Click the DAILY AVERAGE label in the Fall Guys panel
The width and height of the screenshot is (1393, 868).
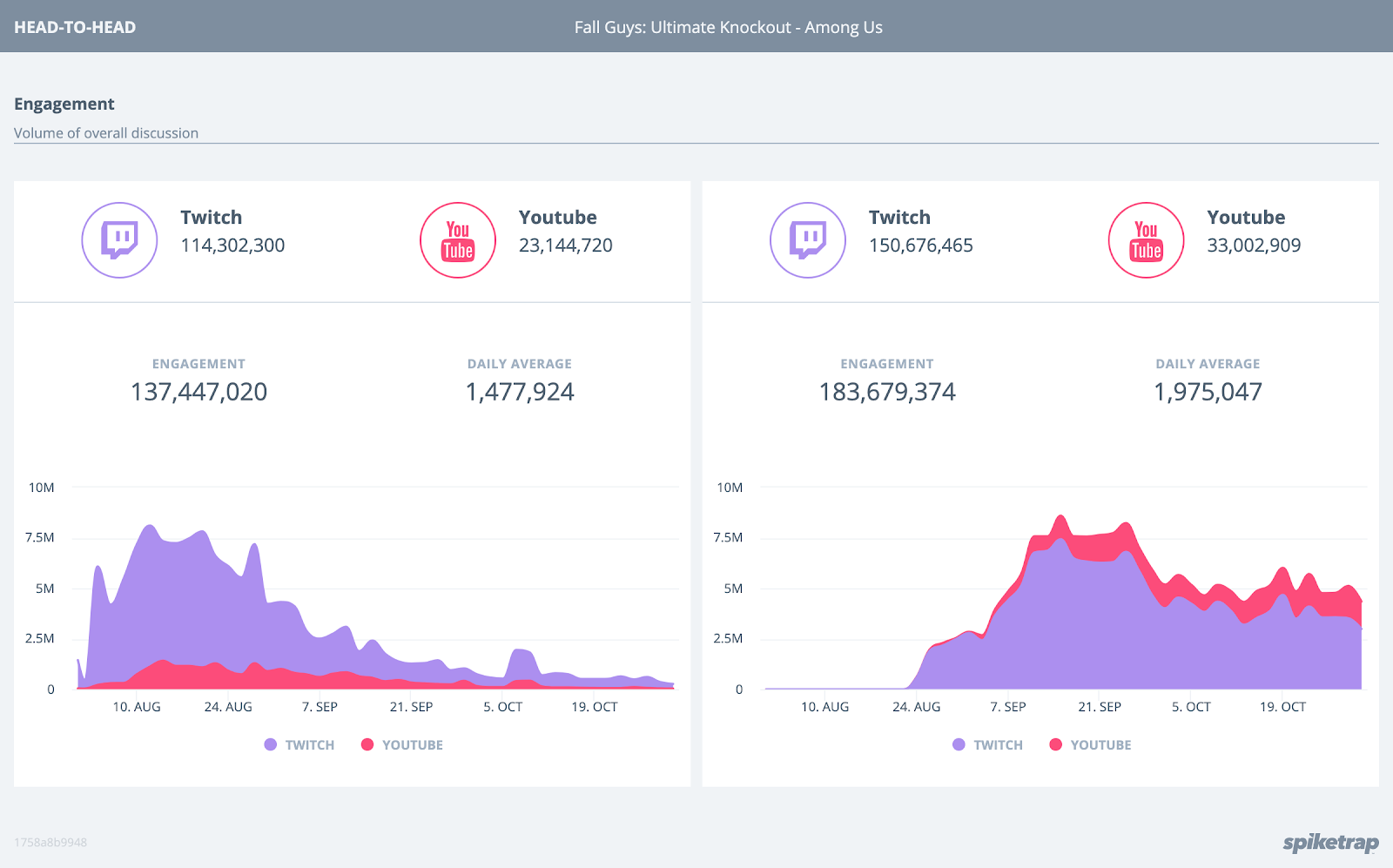(520, 364)
